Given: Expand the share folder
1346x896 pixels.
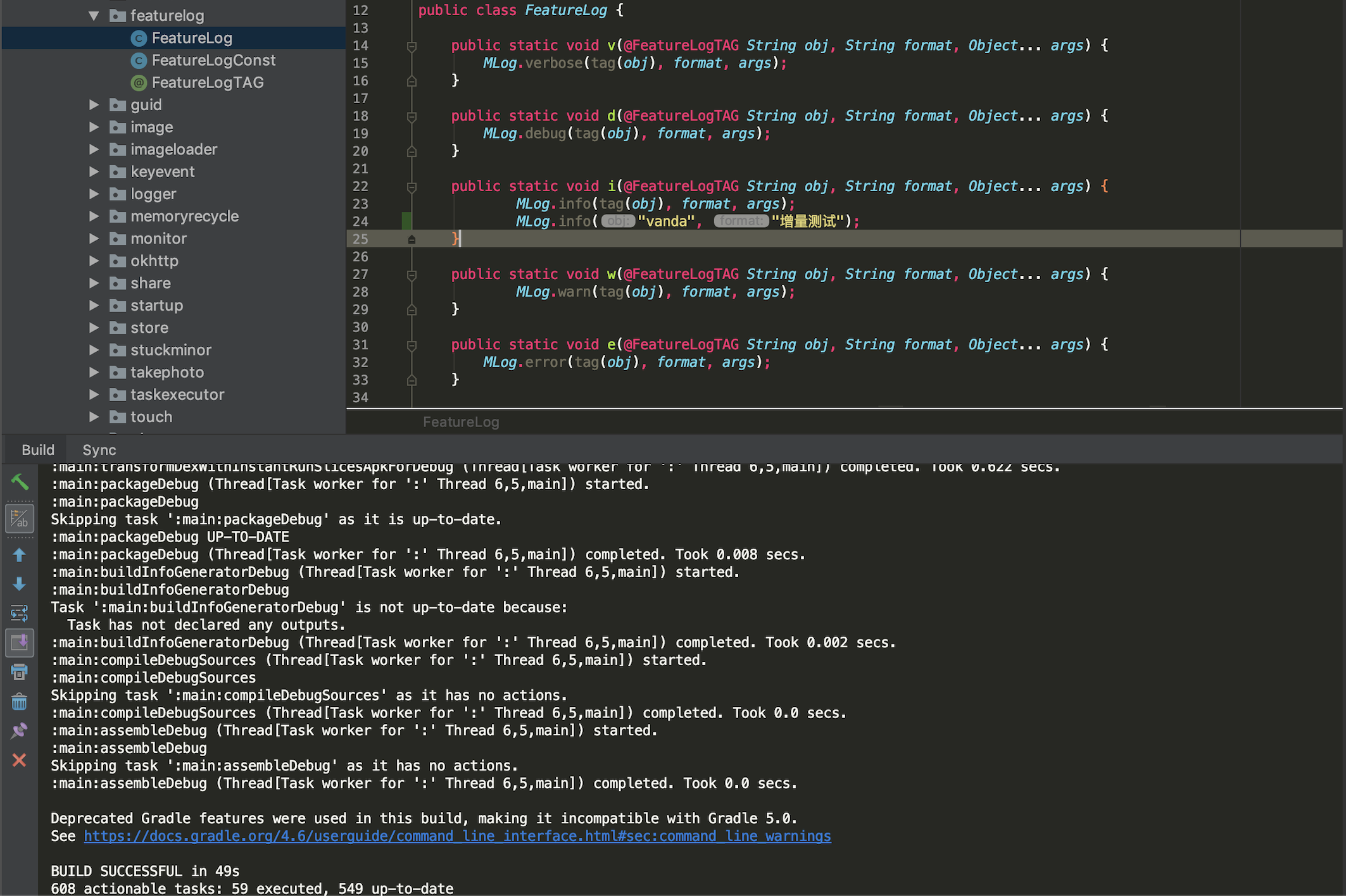Looking at the screenshot, I should point(94,283).
